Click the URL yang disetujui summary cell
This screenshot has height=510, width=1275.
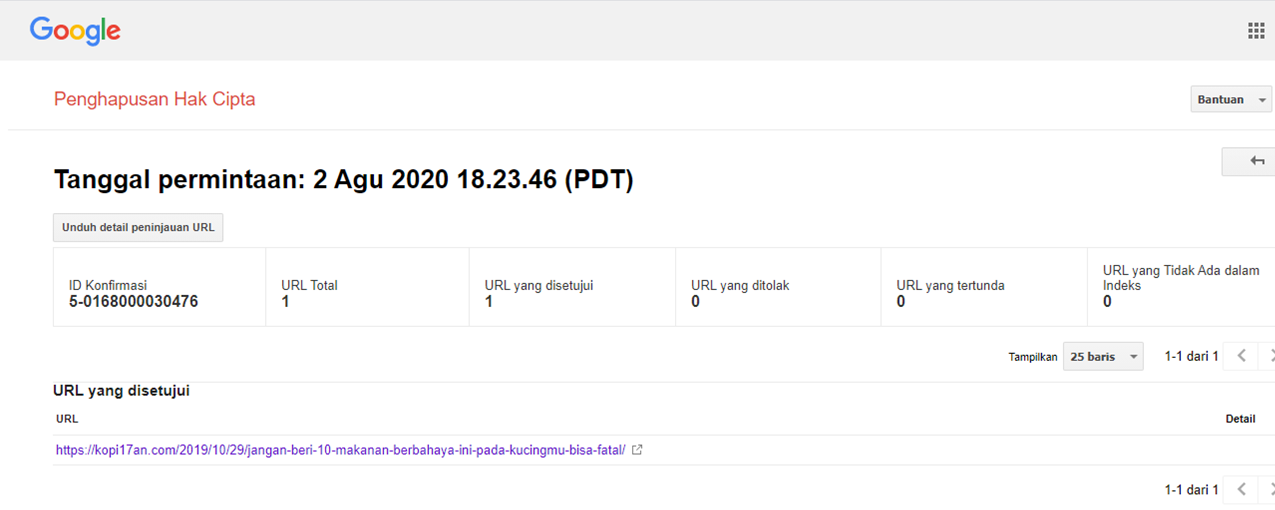pyautogui.click(x=572, y=287)
